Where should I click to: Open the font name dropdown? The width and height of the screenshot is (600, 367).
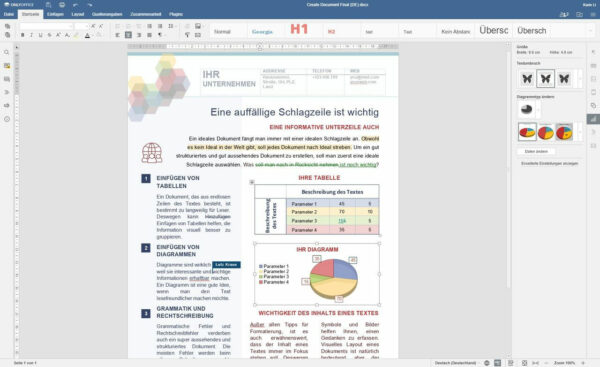point(46,26)
